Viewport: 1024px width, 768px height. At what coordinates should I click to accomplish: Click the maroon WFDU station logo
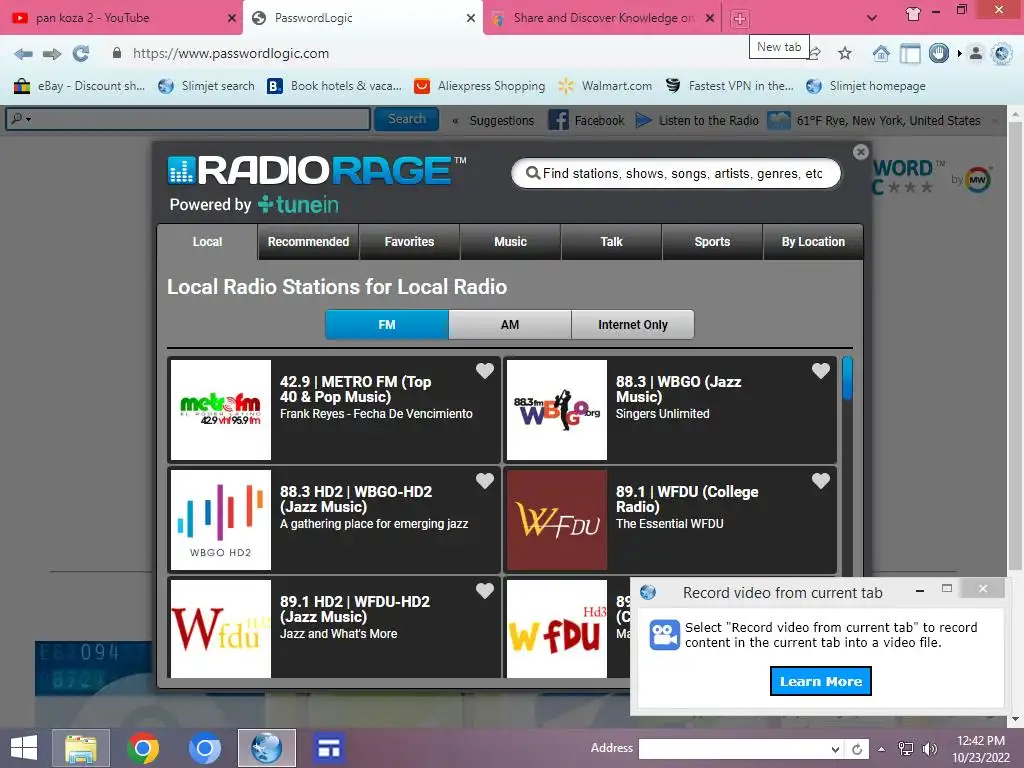tap(557, 520)
